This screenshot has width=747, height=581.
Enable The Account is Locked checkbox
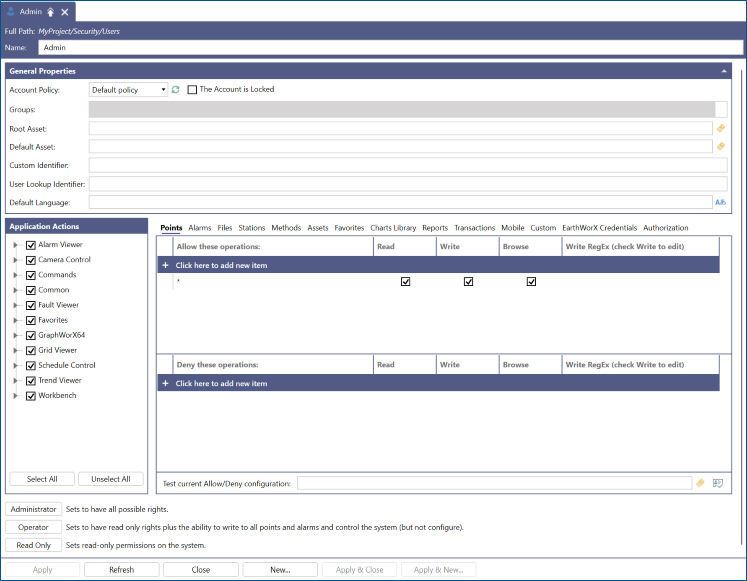pos(193,90)
